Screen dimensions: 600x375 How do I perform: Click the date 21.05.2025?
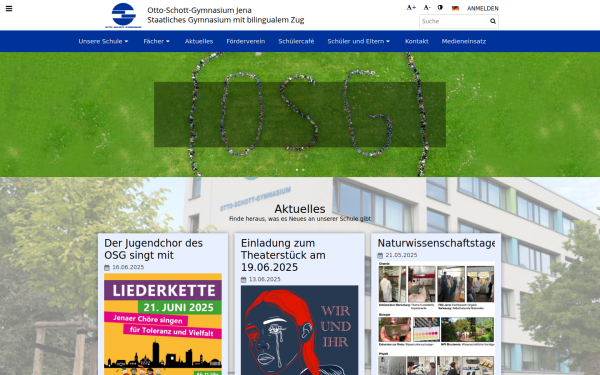(401, 255)
